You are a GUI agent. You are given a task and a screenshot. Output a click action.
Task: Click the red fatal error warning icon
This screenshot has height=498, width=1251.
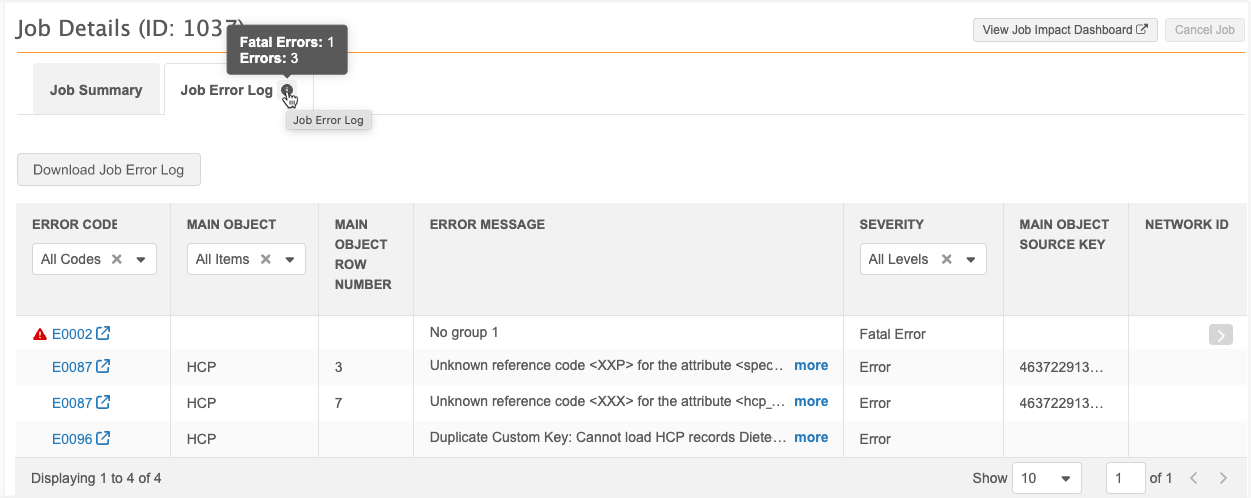tap(40, 334)
